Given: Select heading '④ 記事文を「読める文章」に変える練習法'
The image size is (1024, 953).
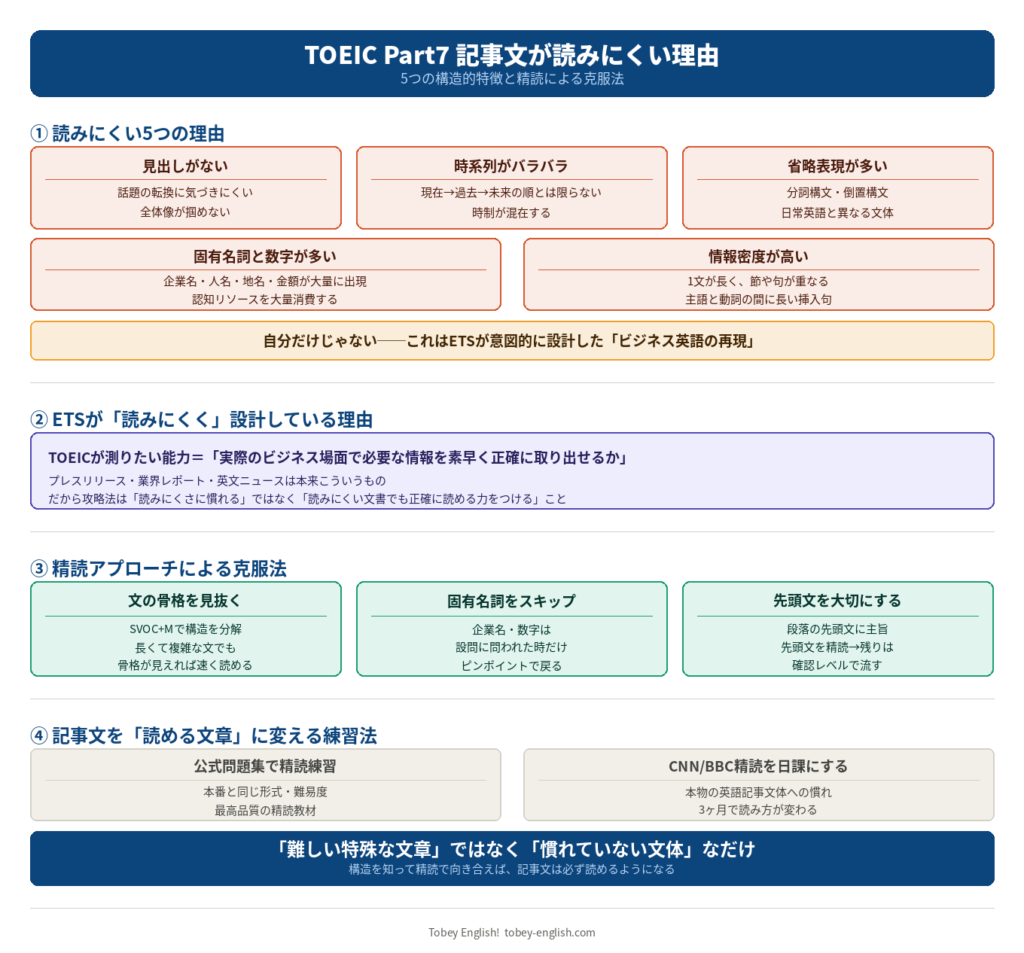Looking at the screenshot, I should (204, 736).
